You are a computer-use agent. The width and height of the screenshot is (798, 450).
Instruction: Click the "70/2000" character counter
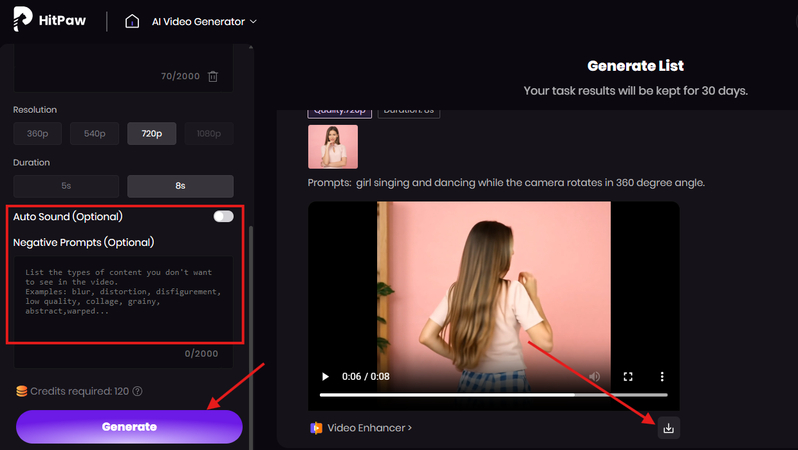(180, 76)
